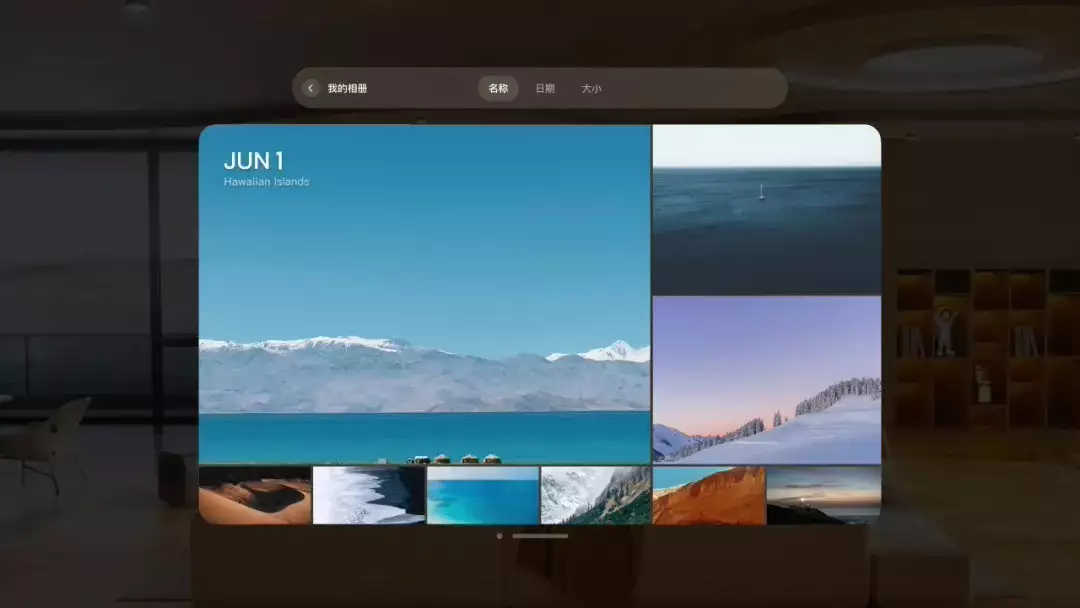This screenshot has width=1080, height=608.
Task: Click the JUN 1 date heading
Action: coord(253,160)
